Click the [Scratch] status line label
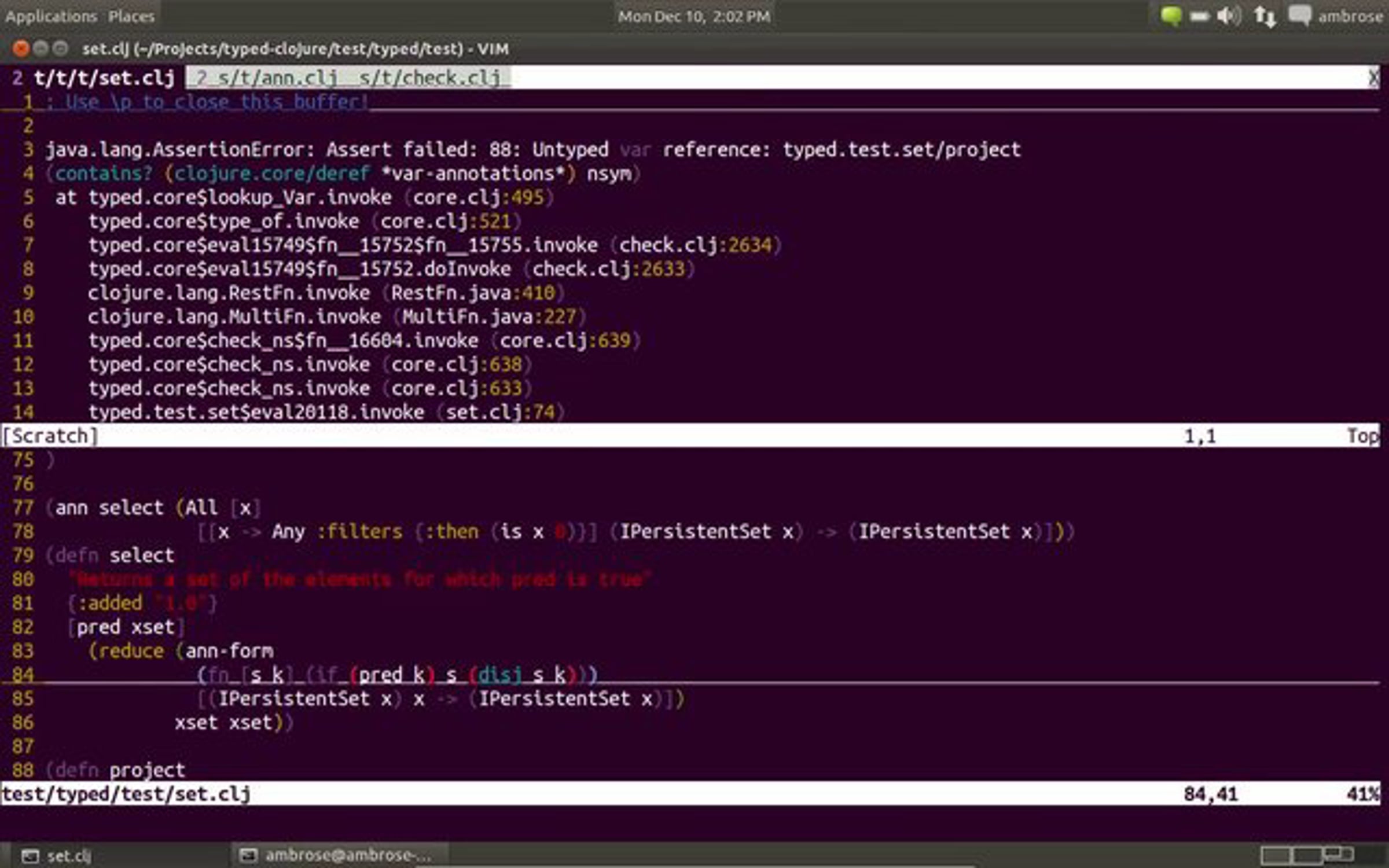Image resolution: width=1389 pixels, height=868 pixels. (50, 436)
